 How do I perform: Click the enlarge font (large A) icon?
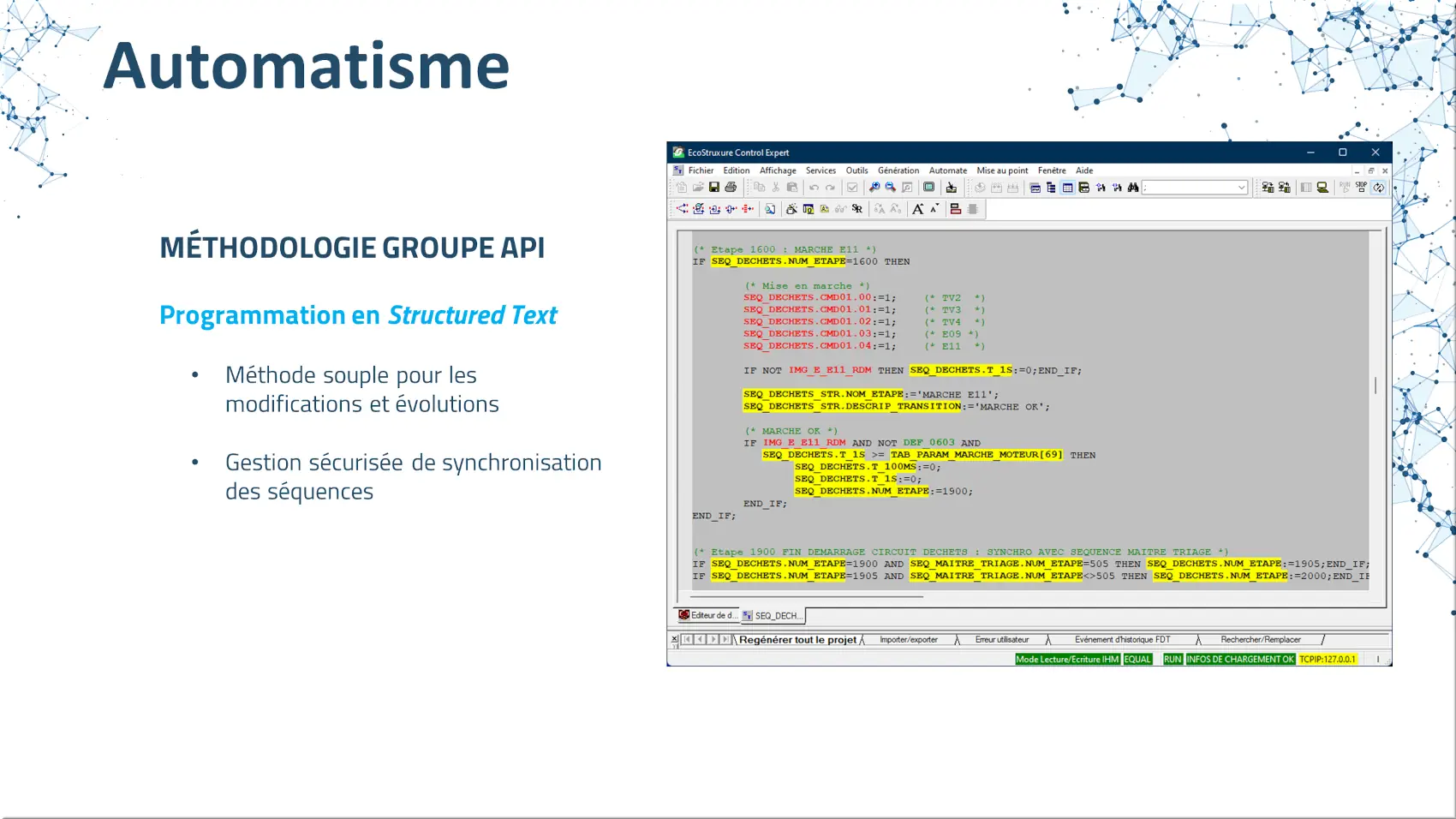coord(917,209)
